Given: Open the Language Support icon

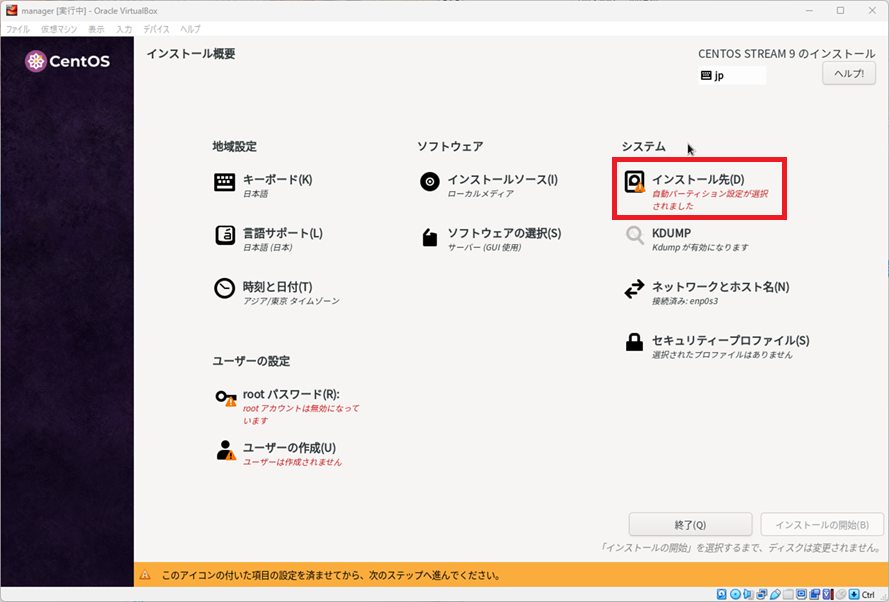Looking at the screenshot, I should 225,235.
